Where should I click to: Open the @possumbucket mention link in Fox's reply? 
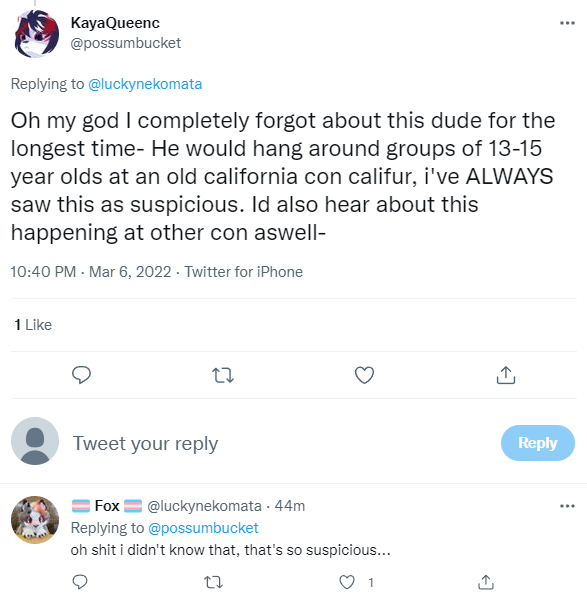tap(203, 528)
